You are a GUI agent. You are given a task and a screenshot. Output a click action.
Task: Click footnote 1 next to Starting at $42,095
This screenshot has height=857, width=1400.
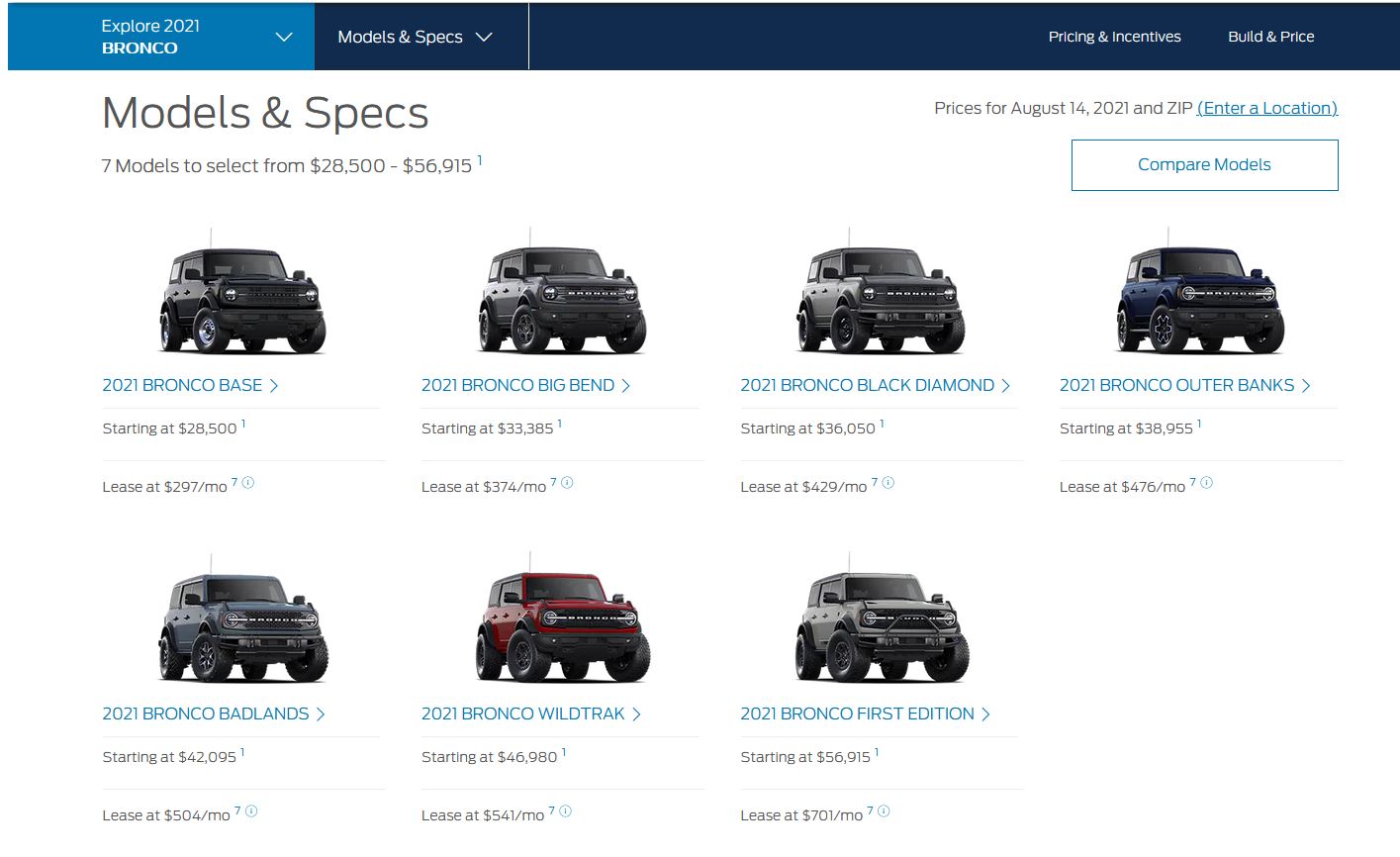pos(242,752)
